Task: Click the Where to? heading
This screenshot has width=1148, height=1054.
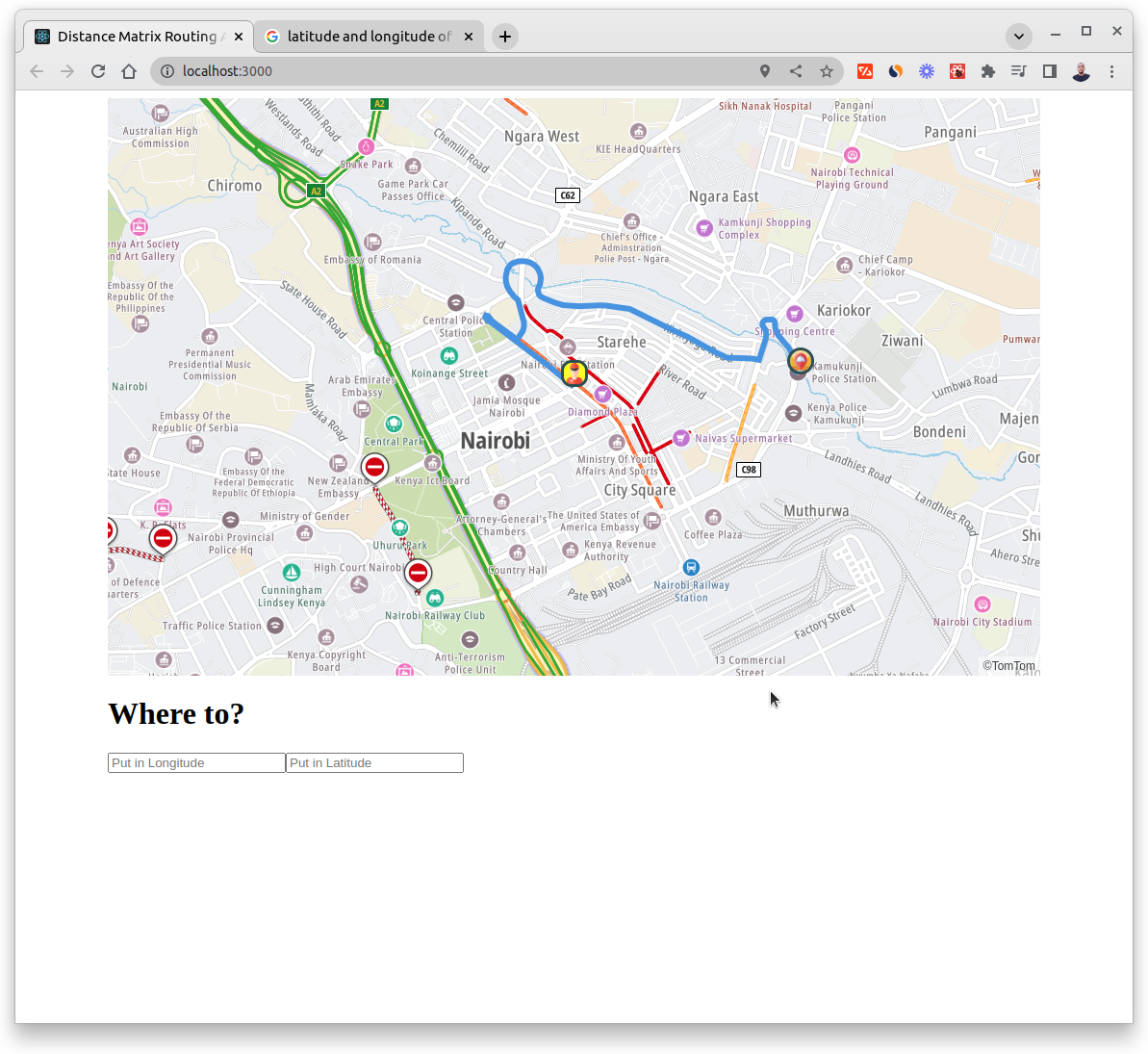Action: (x=176, y=713)
